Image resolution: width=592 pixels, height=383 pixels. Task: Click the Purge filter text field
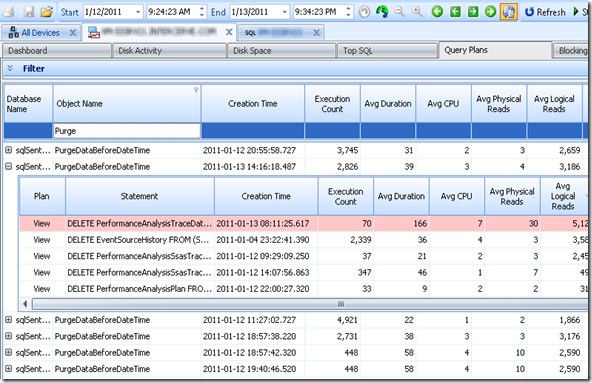[127, 131]
